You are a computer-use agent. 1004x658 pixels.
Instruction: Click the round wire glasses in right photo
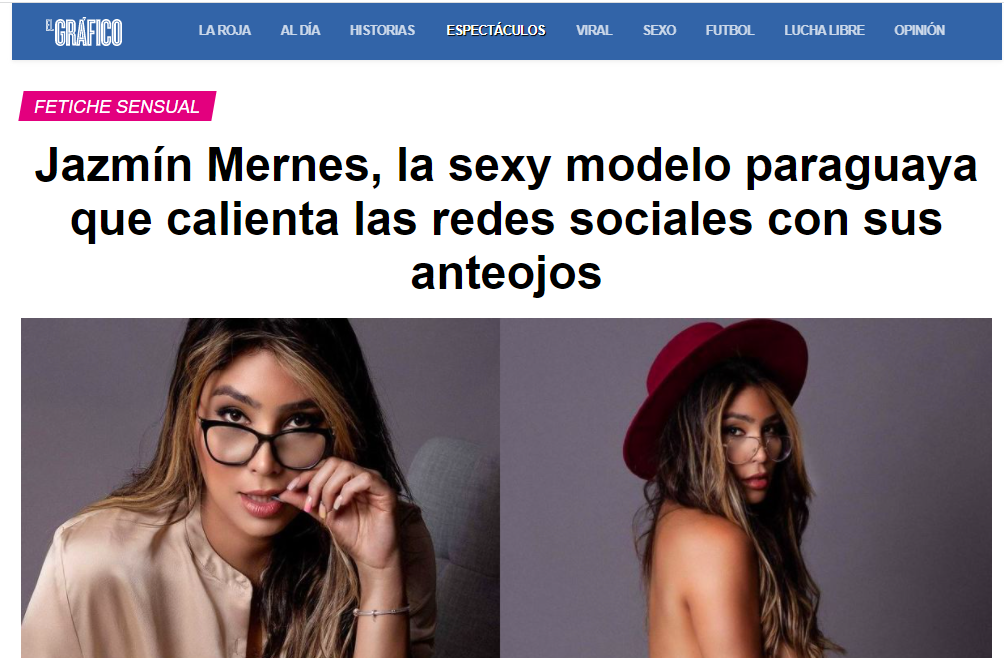click(x=757, y=448)
